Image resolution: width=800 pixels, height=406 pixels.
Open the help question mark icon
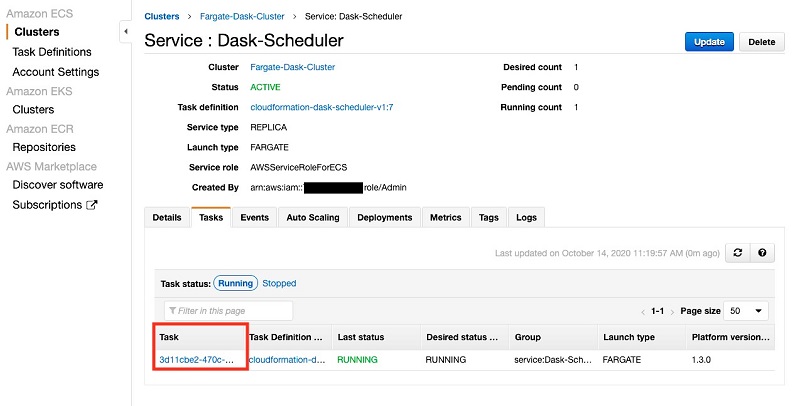click(762, 252)
